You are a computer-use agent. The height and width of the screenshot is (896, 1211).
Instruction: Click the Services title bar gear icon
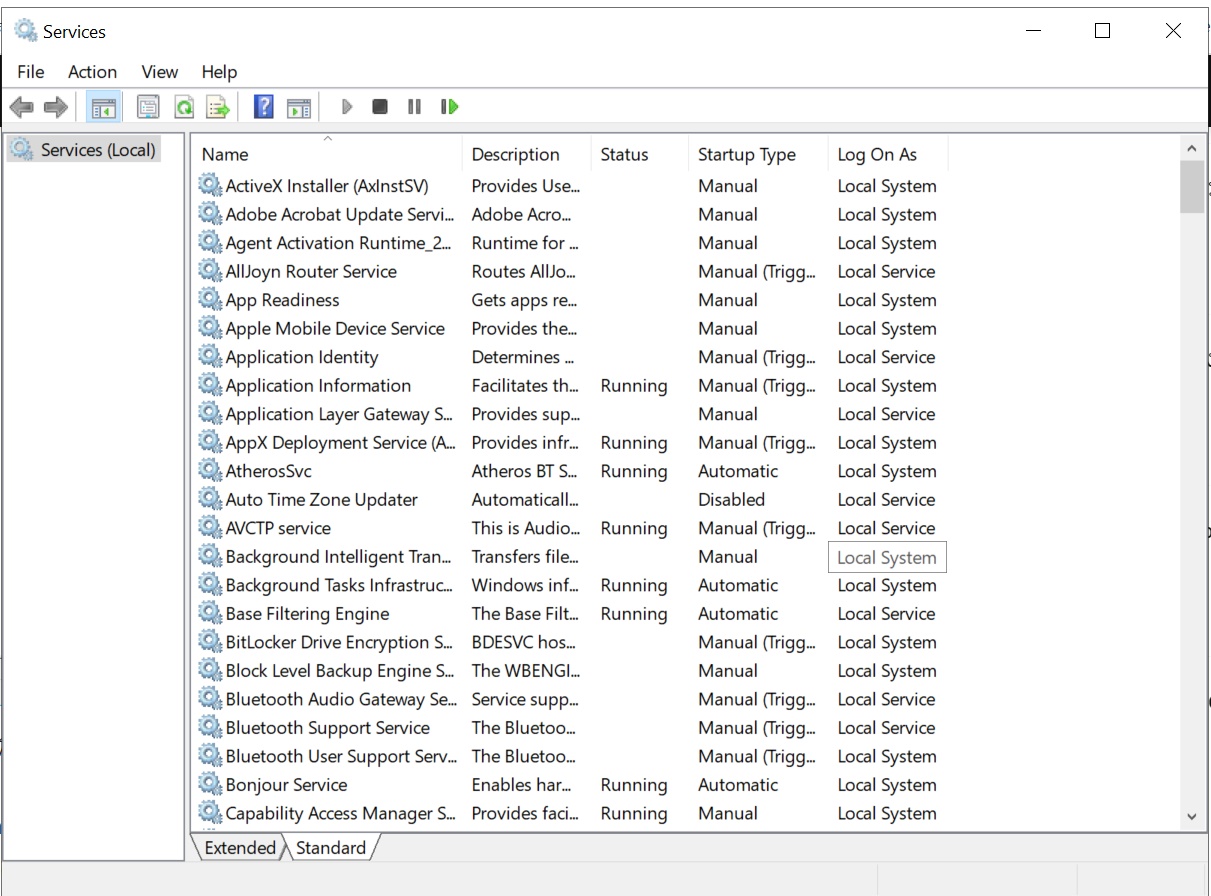(26, 31)
